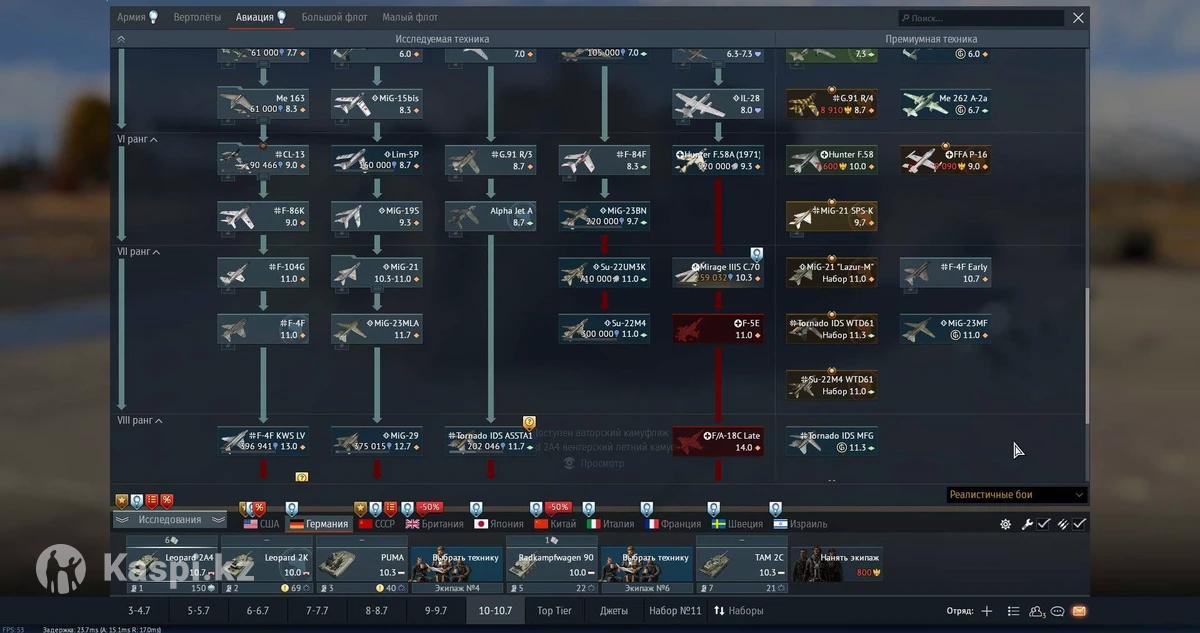Open the Реалистичные бои mode dropdown

(1016, 495)
